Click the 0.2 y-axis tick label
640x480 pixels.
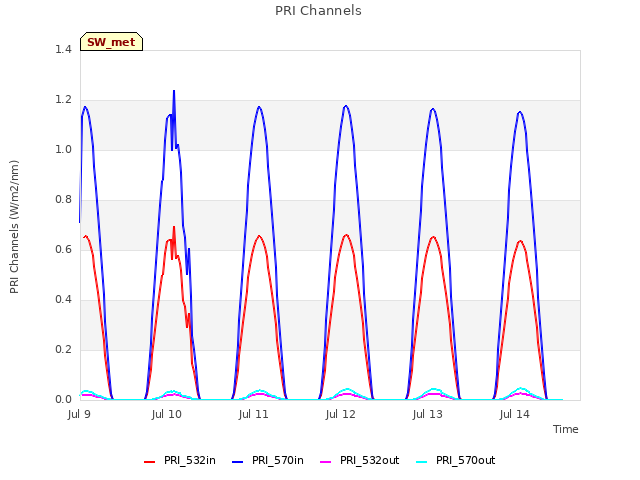63,349
